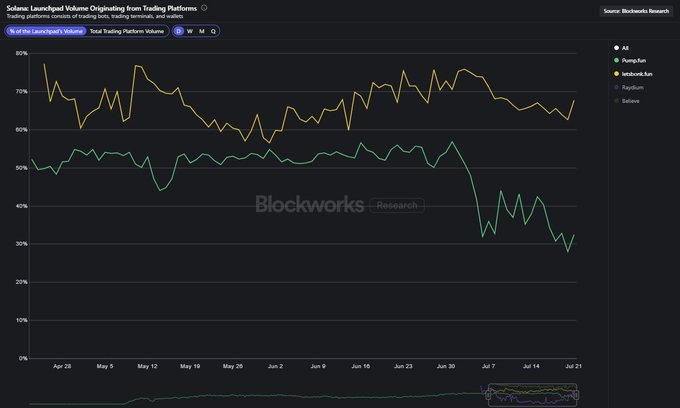680x408 pixels.
Task: Hide the Pump.fun series in legend
Action: point(634,61)
